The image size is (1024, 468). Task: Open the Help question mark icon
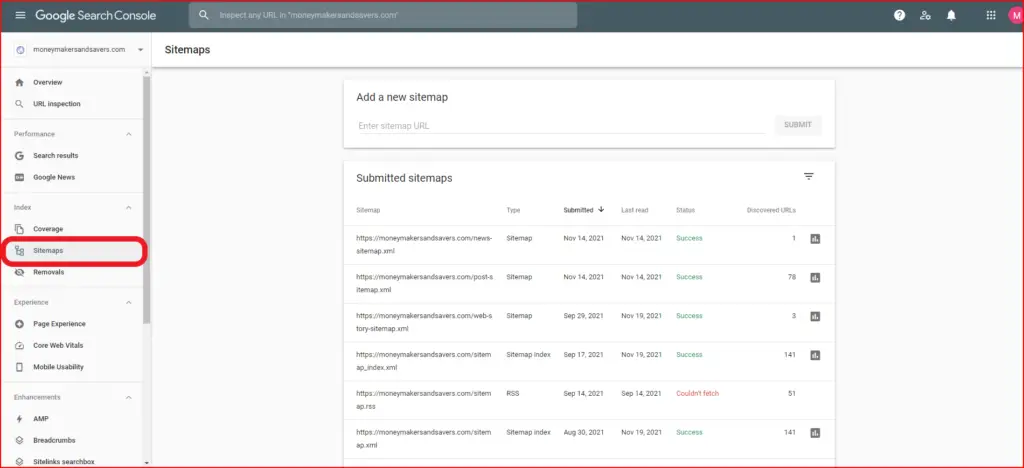point(899,15)
